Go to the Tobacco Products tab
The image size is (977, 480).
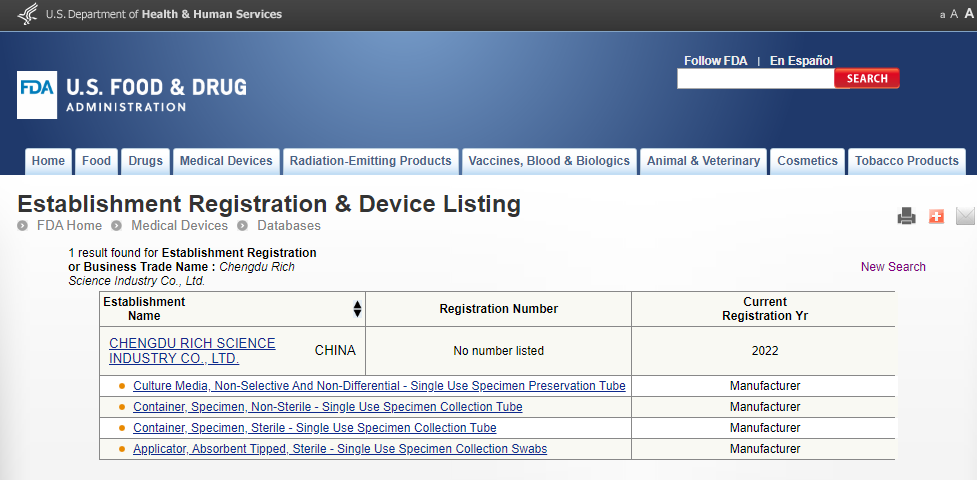[906, 161]
